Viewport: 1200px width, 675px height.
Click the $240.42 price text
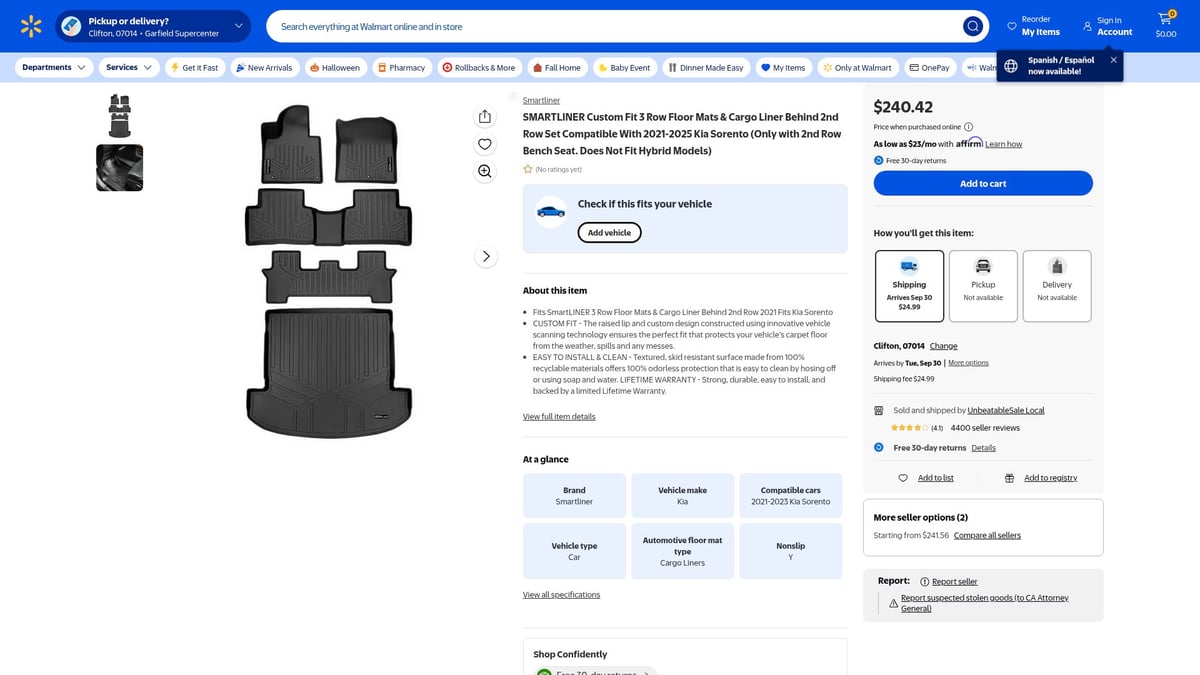903,107
